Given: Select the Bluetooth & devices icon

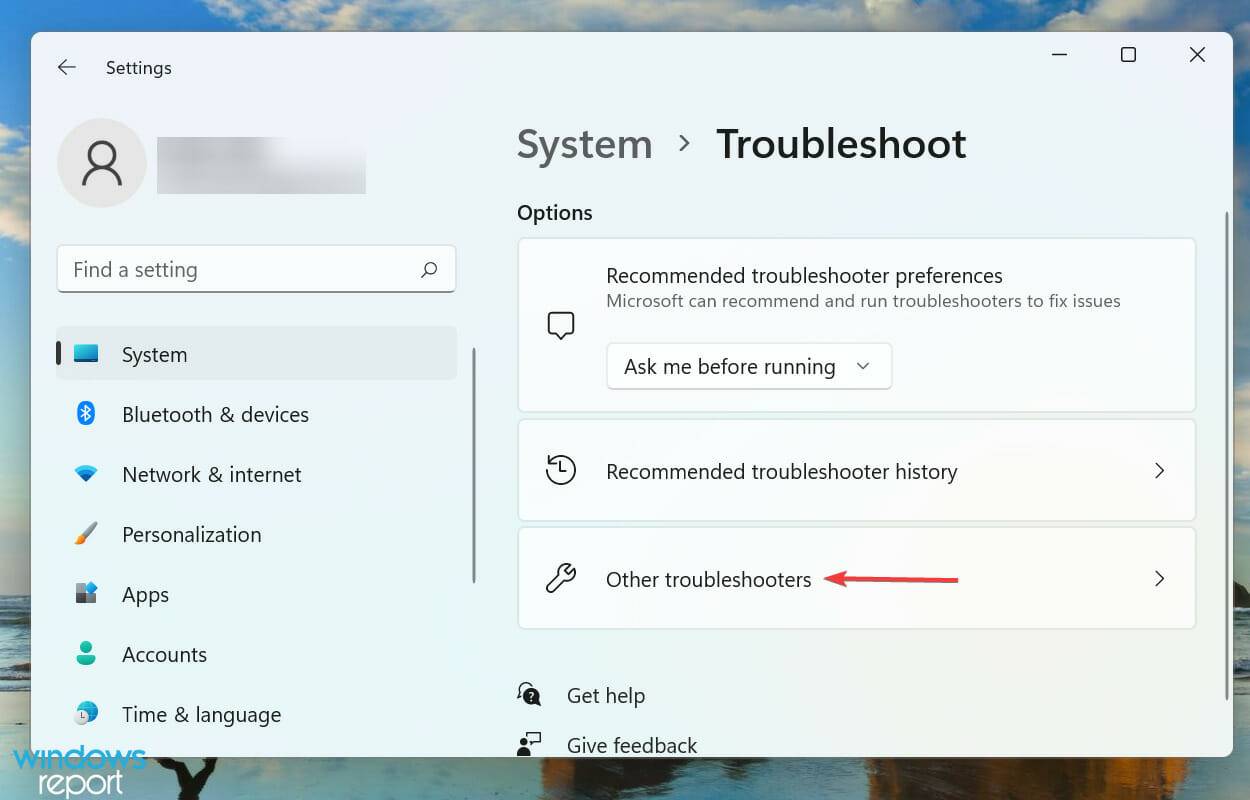Looking at the screenshot, I should tap(86, 414).
